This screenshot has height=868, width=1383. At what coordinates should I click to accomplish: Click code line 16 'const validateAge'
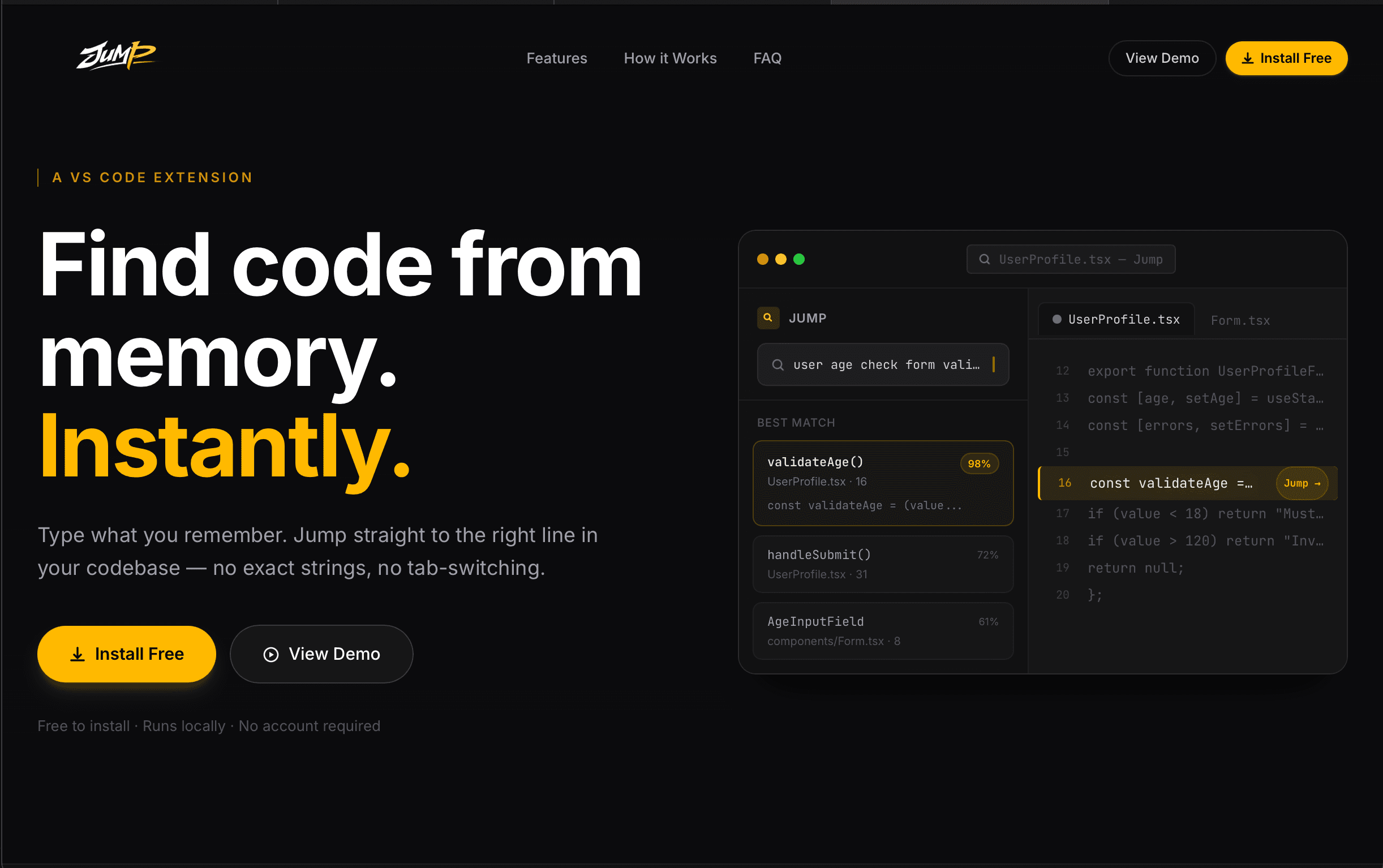click(x=1187, y=483)
